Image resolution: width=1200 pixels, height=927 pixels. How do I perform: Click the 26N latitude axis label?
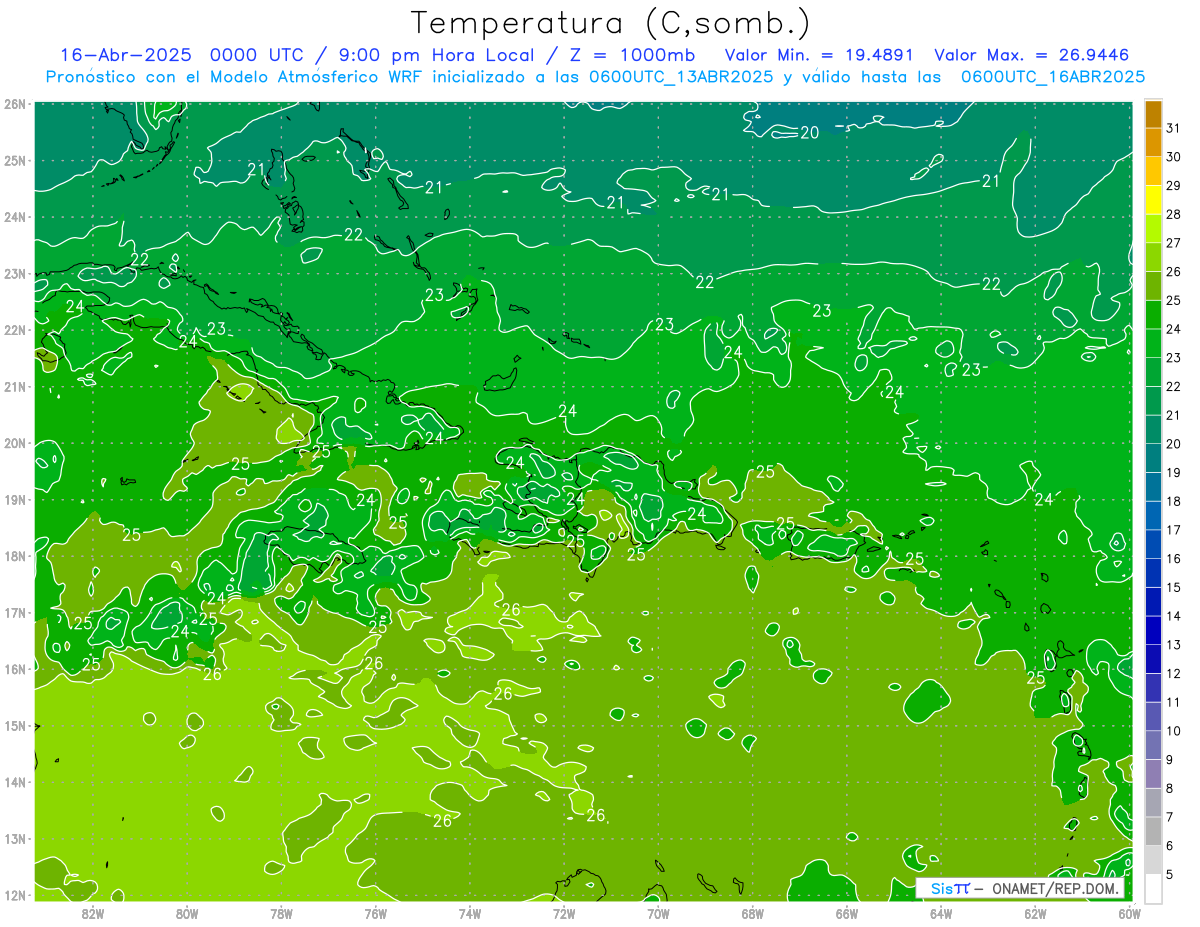(x=15, y=104)
